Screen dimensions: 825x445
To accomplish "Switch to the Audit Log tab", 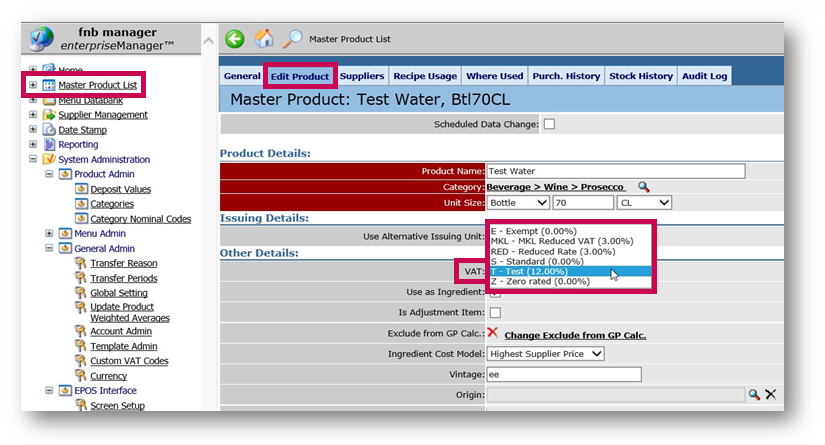I will [705, 76].
